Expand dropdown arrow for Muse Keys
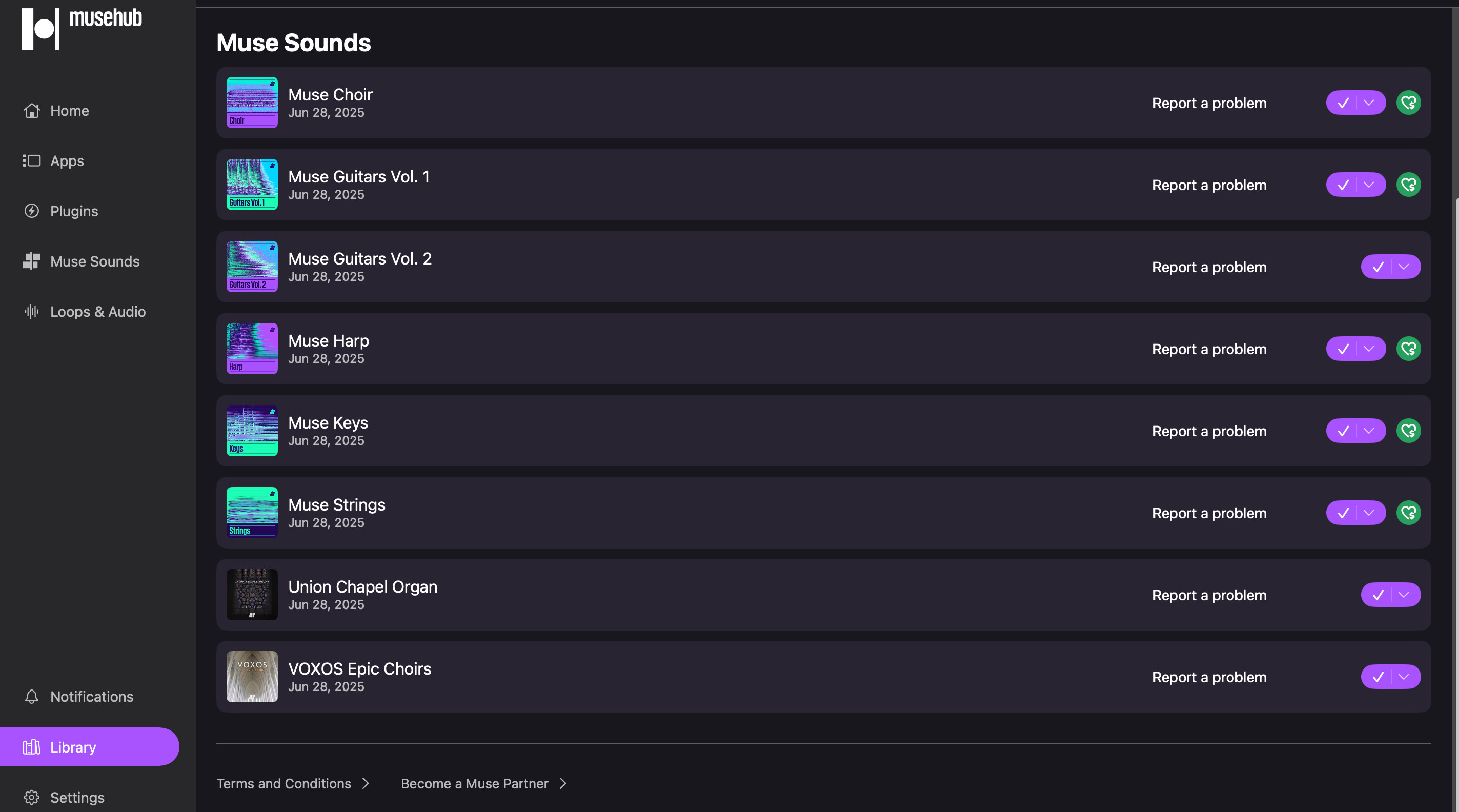 1369,431
